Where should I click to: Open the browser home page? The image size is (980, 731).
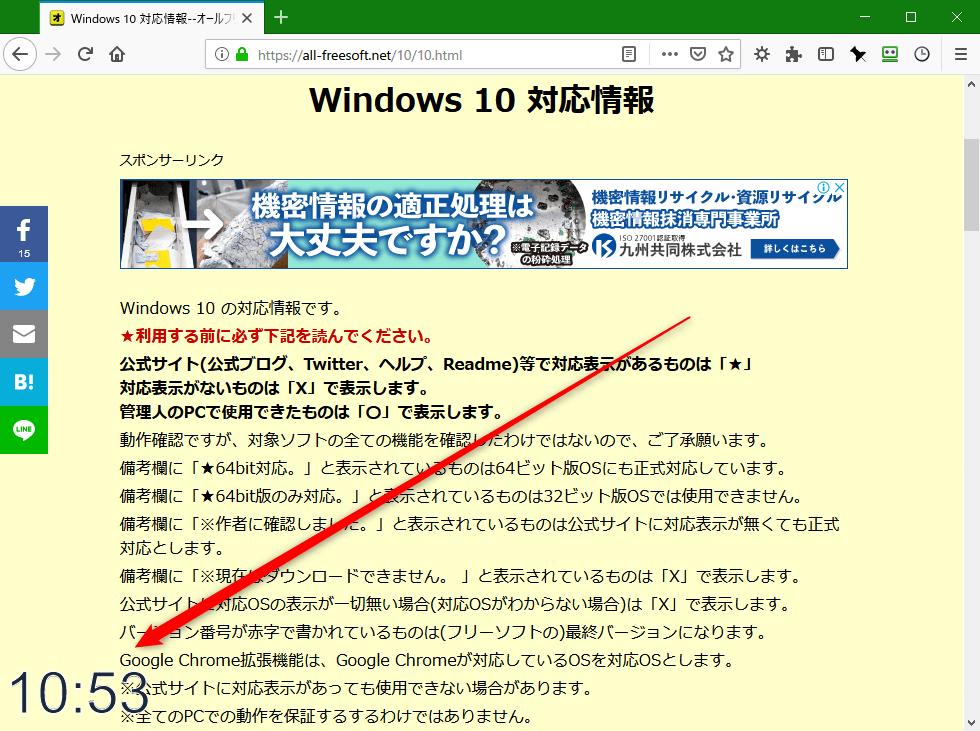pyautogui.click(x=117, y=54)
